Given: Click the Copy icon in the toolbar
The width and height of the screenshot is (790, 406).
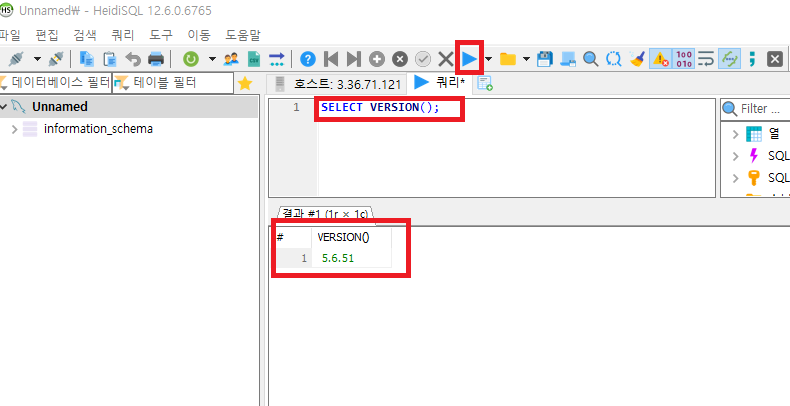Looking at the screenshot, I should 87,59.
